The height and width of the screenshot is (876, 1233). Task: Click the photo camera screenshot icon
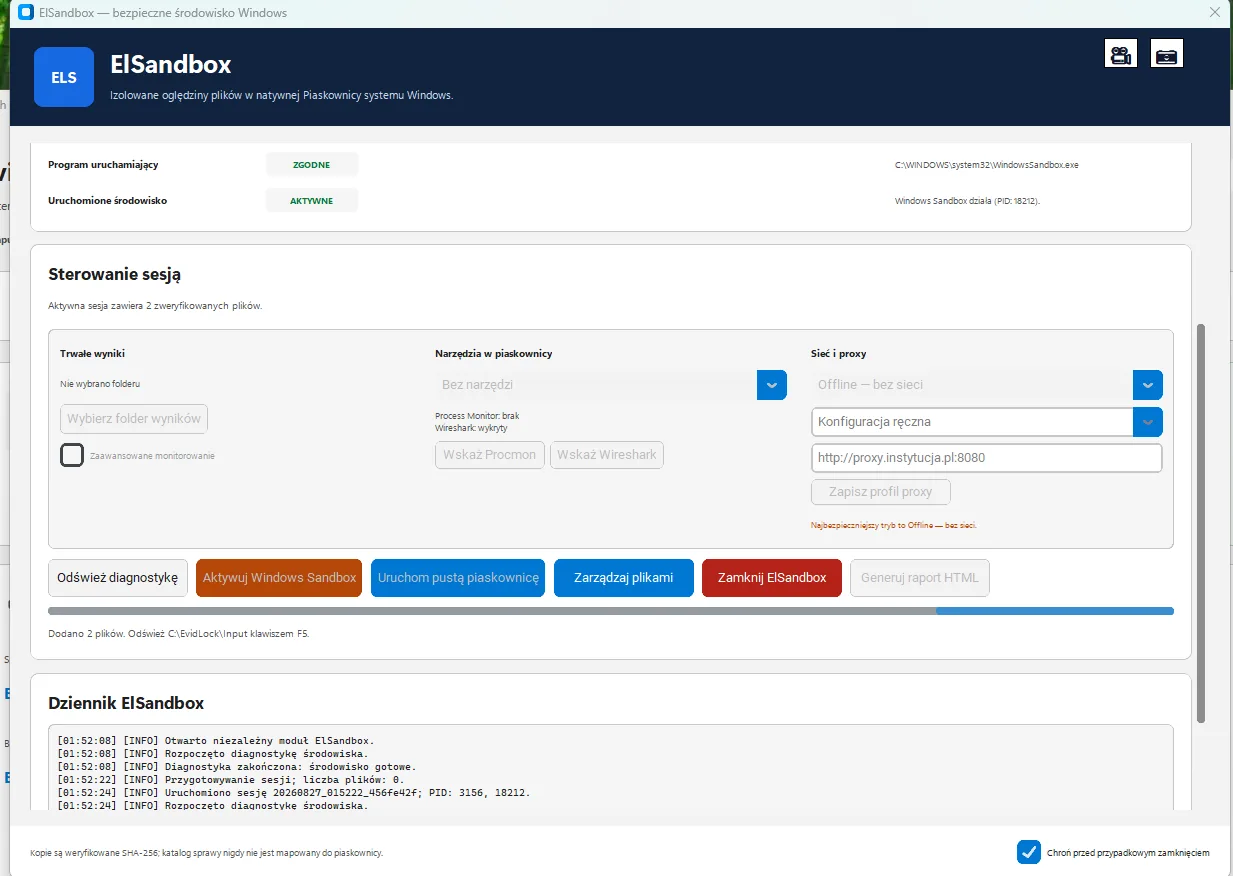(1167, 53)
